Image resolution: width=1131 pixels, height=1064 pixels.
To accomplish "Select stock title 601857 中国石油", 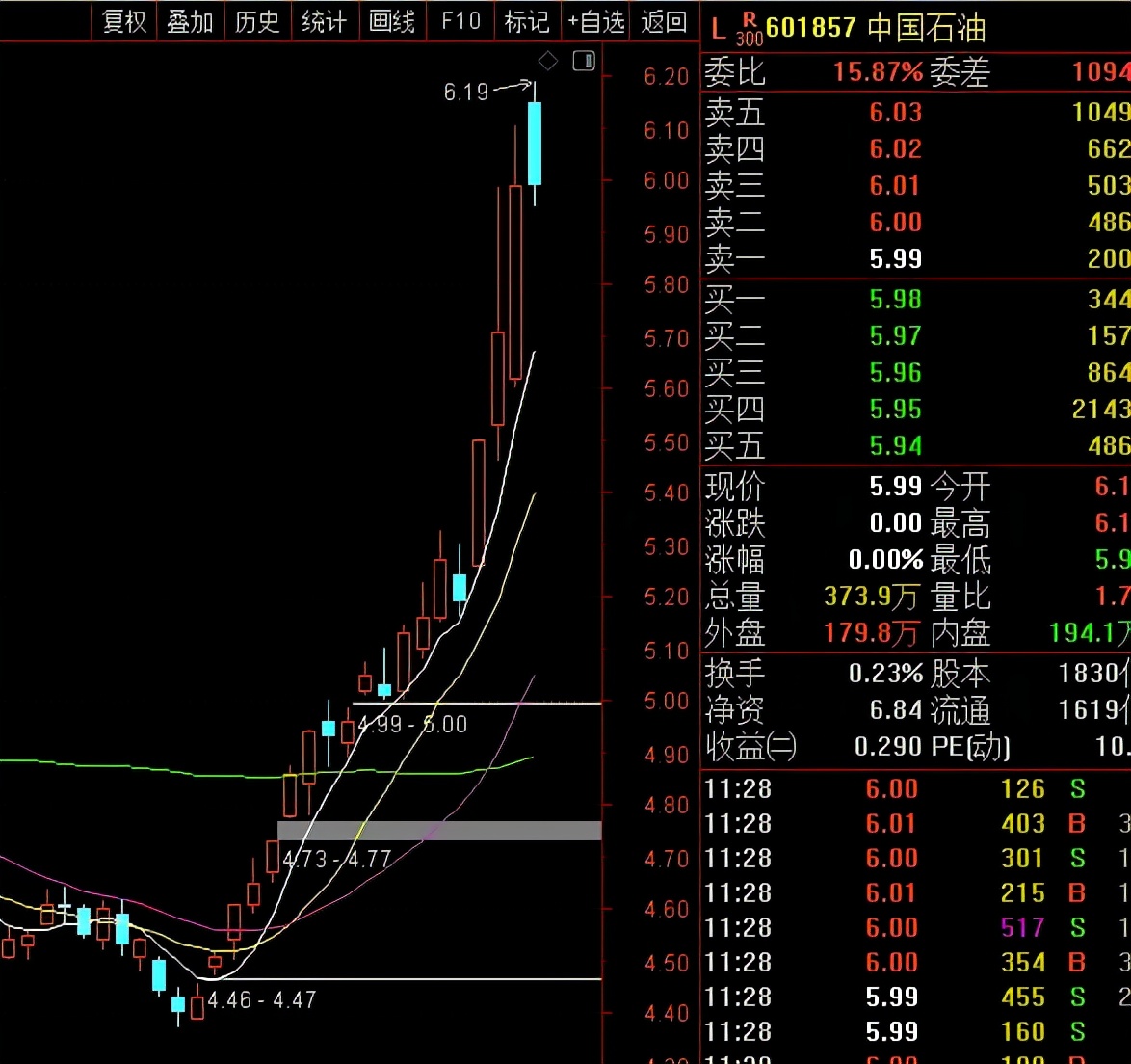I will coord(875,28).
